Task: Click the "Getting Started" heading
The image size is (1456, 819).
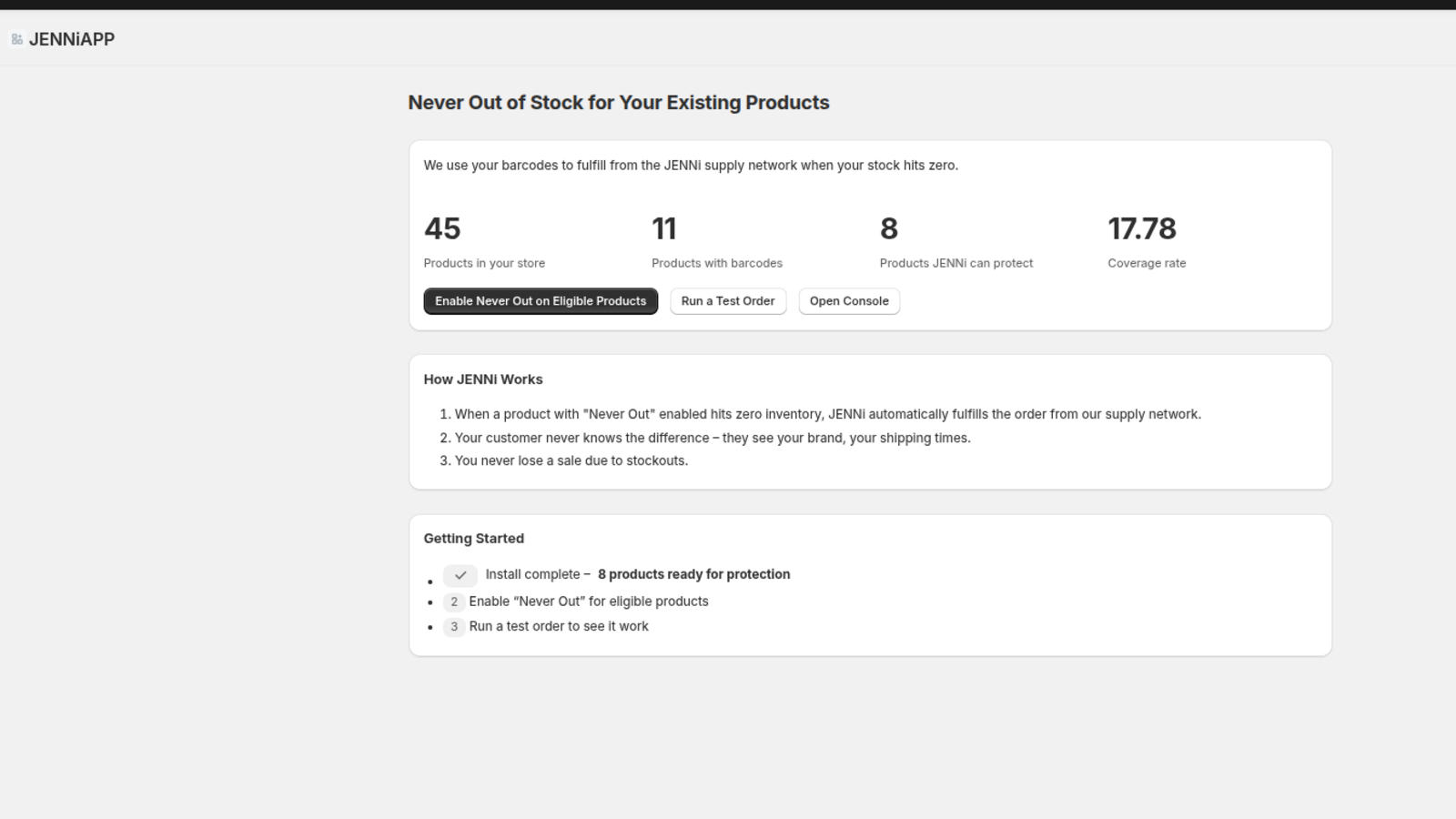Action: (x=474, y=539)
